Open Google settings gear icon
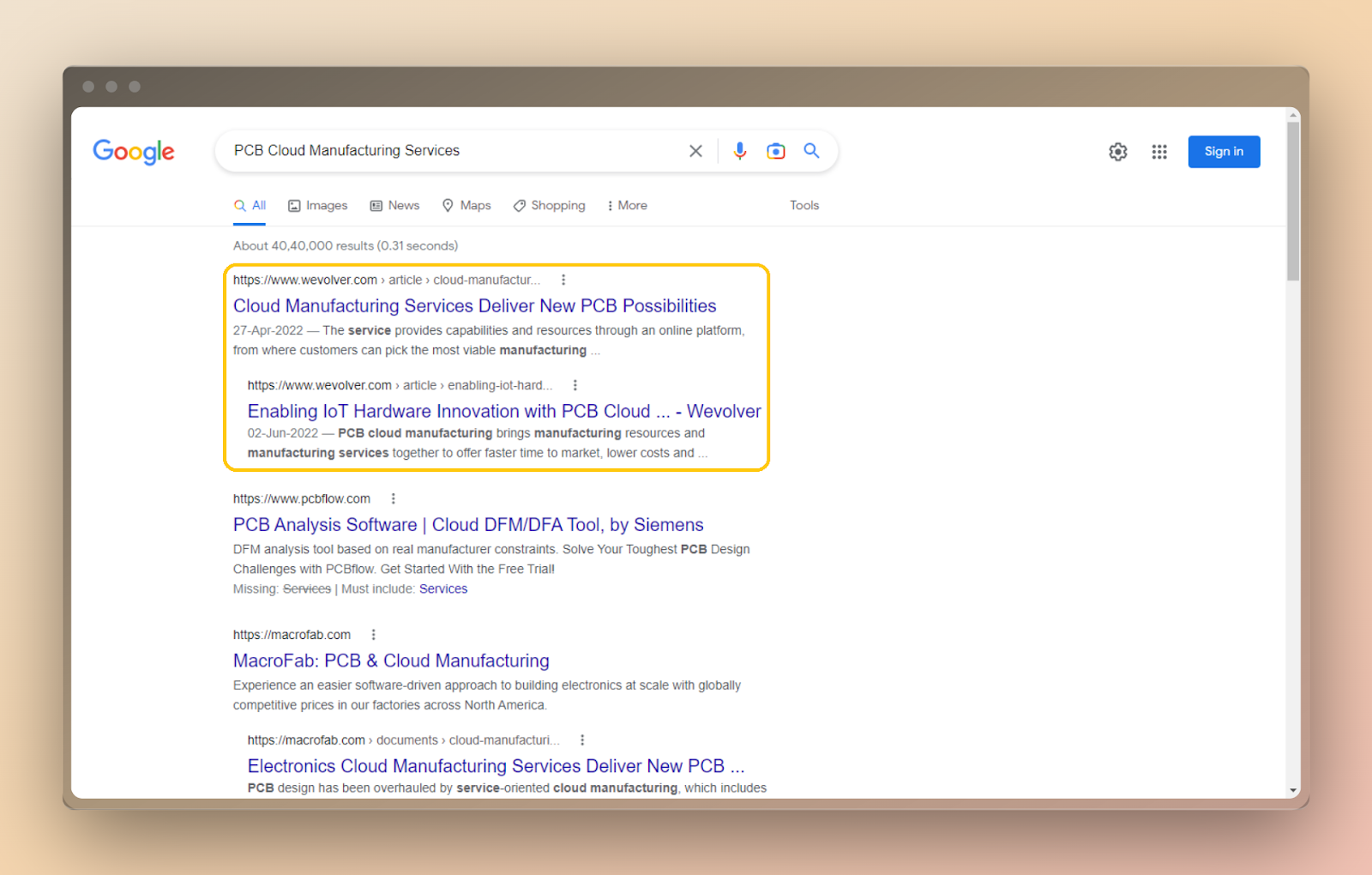Image resolution: width=1372 pixels, height=875 pixels. [1118, 152]
